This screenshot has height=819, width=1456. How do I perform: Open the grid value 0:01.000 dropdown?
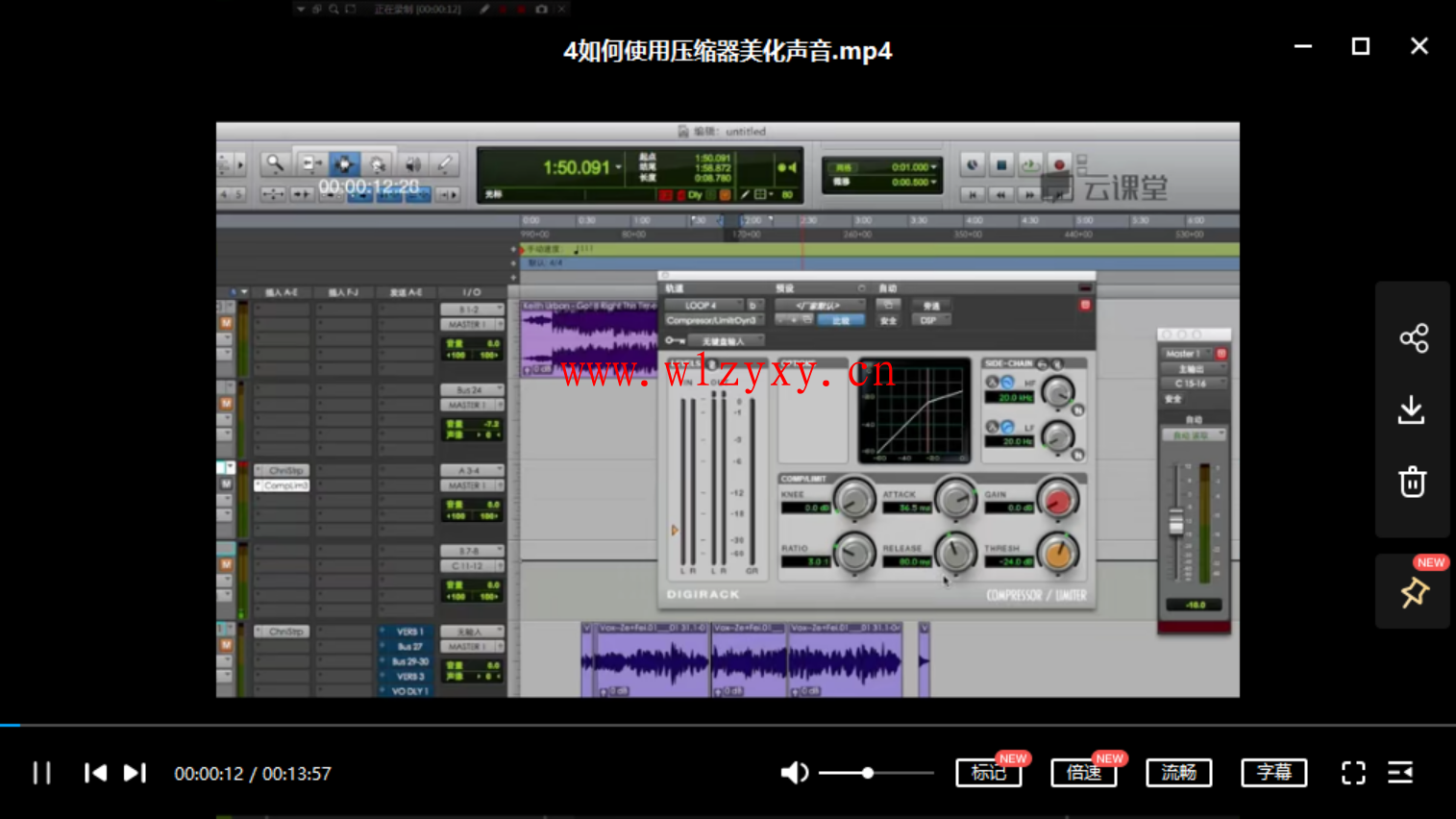[933, 167]
